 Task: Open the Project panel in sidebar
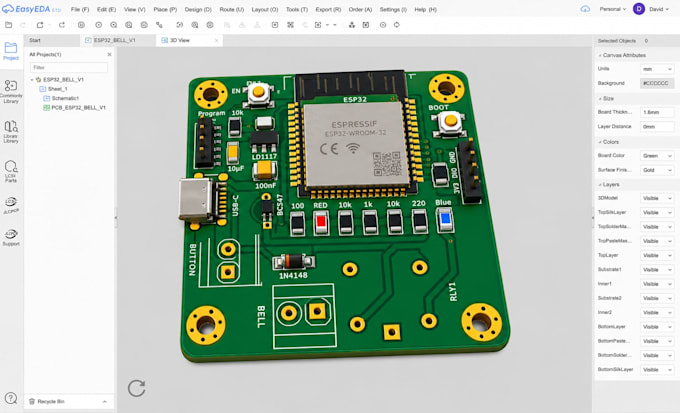point(11,51)
